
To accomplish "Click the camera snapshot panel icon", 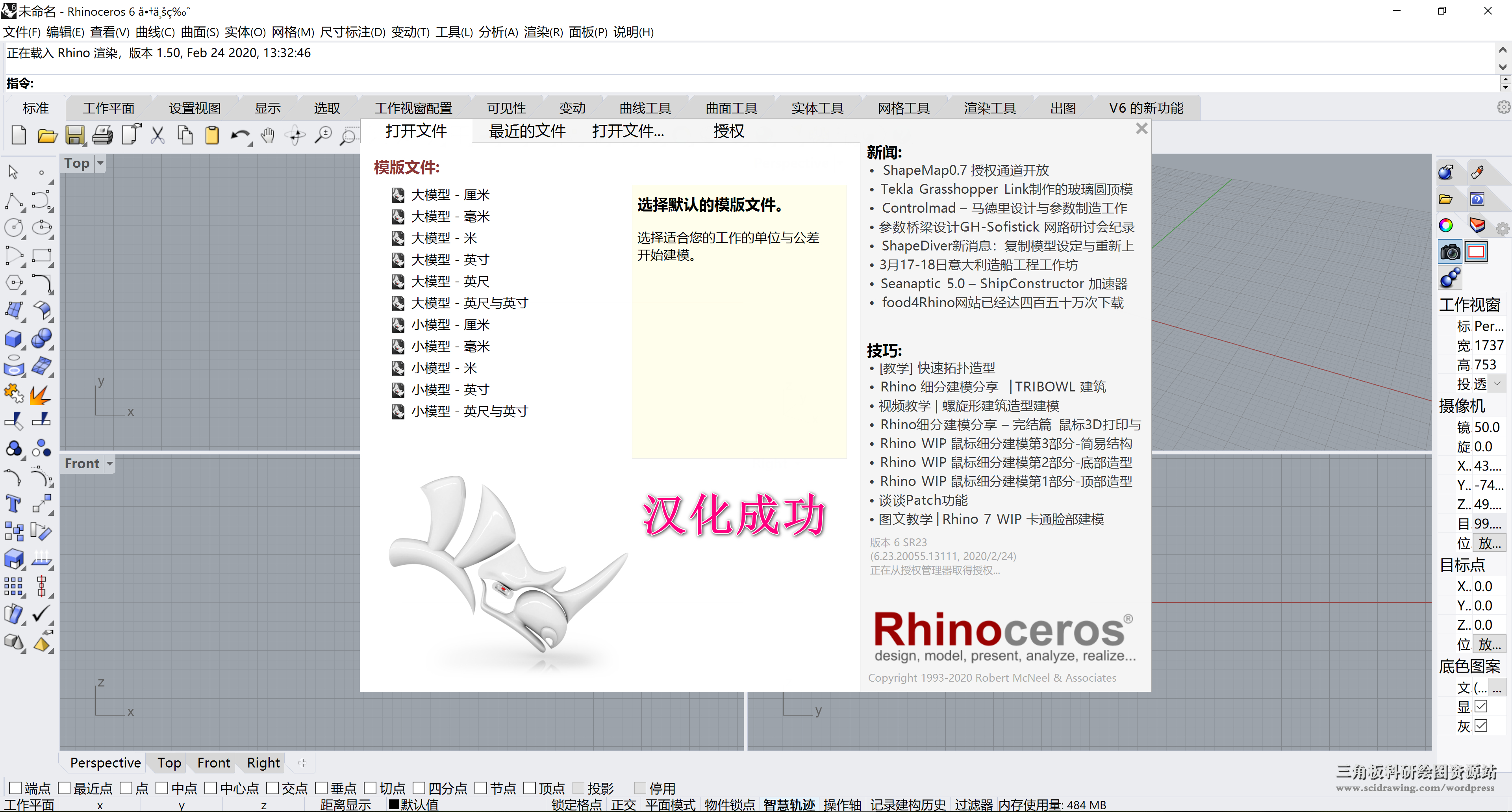I will pos(1450,252).
